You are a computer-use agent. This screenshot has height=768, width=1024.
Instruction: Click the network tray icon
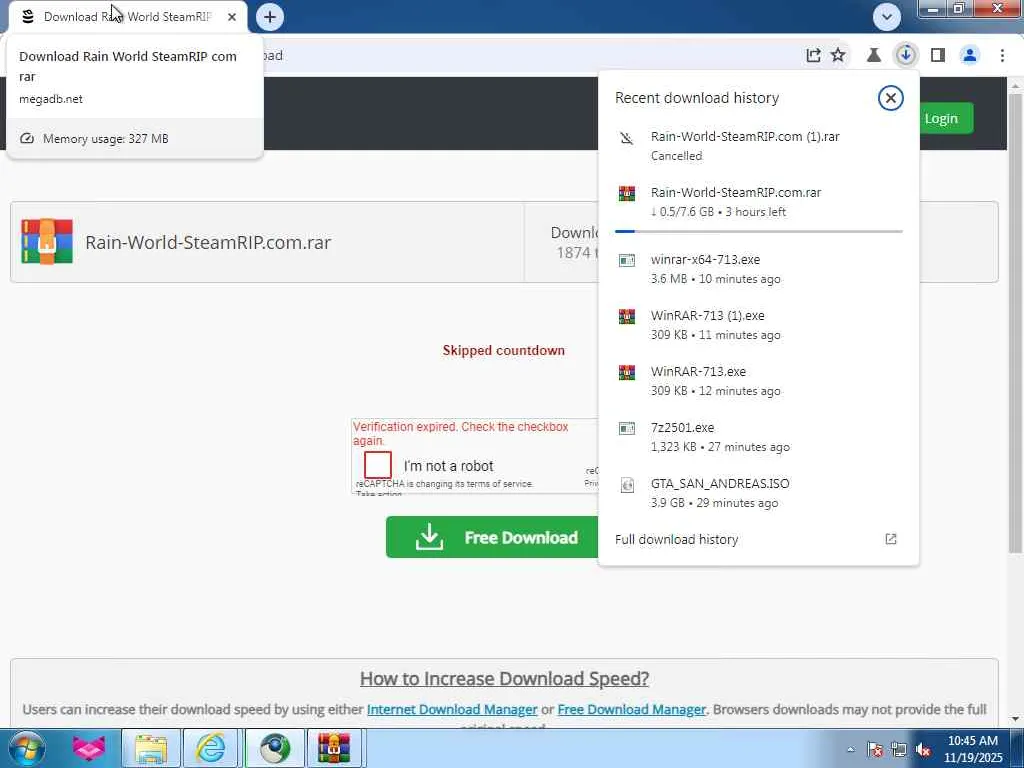click(899, 750)
